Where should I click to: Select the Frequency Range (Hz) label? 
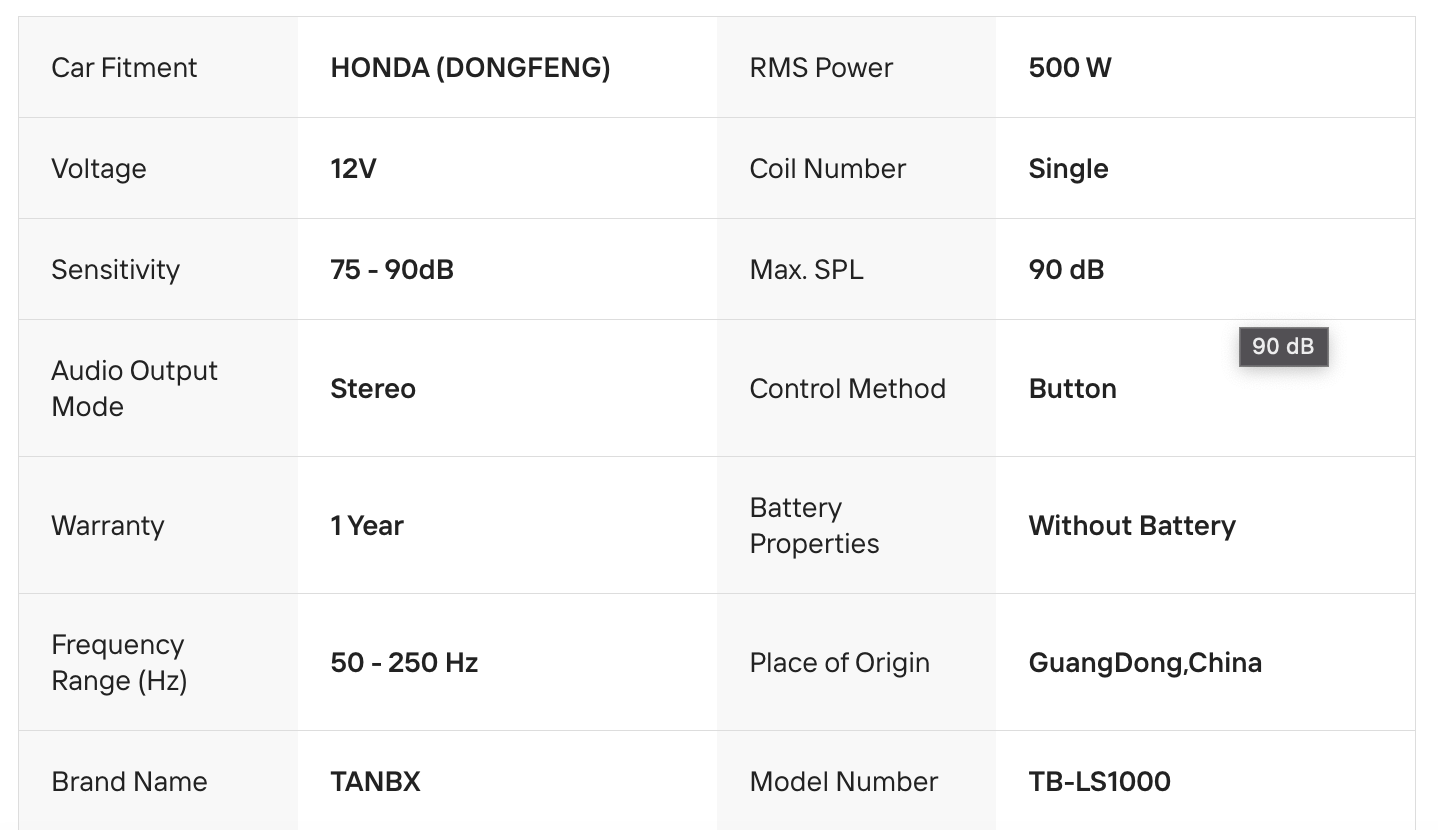coord(119,663)
